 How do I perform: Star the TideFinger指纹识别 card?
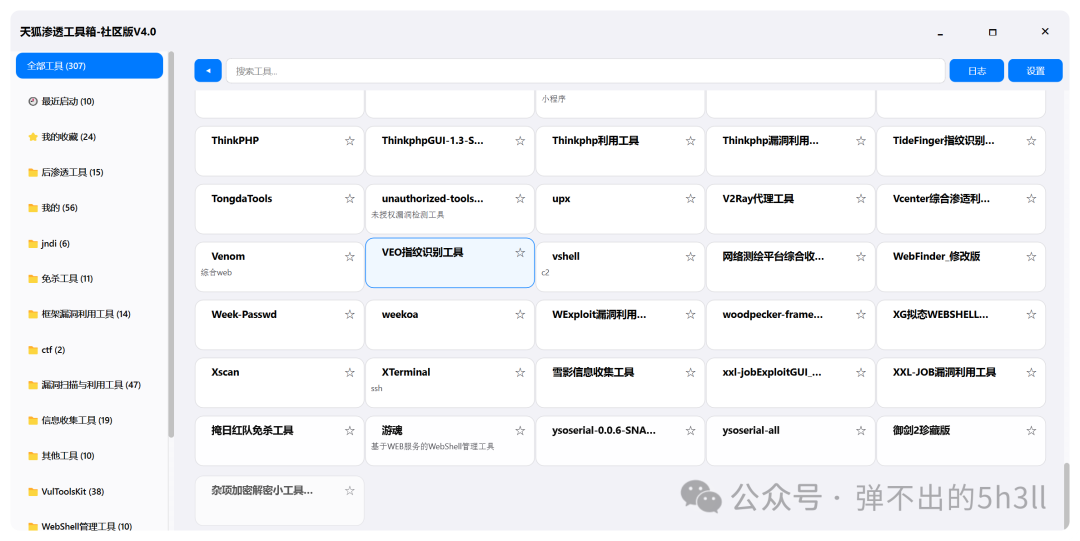click(1031, 141)
